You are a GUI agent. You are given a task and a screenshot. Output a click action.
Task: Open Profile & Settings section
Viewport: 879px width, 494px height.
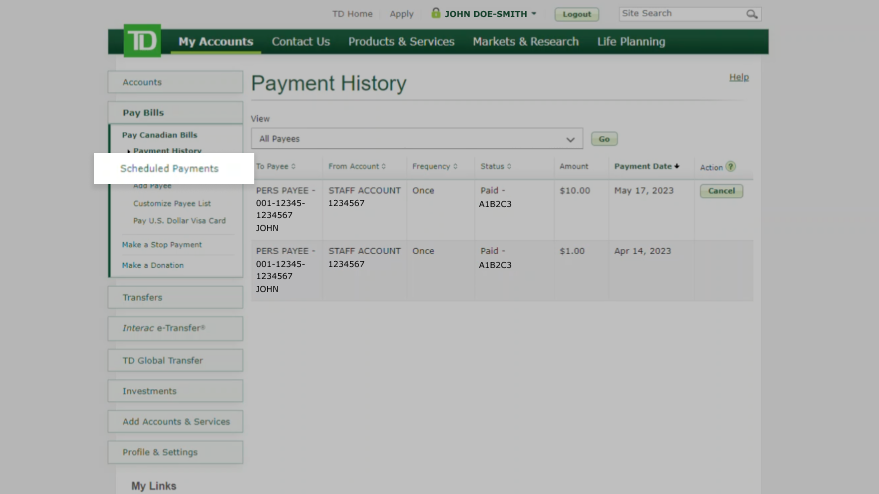click(175, 452)
